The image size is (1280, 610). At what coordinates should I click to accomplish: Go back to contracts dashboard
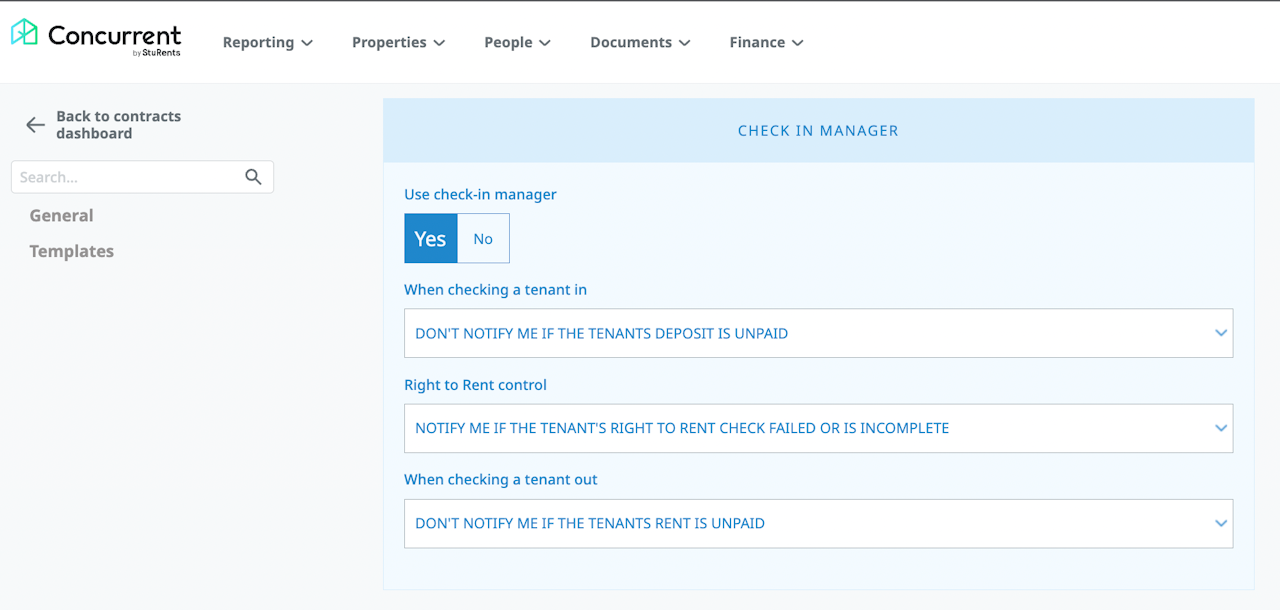[x=118, y=125]
